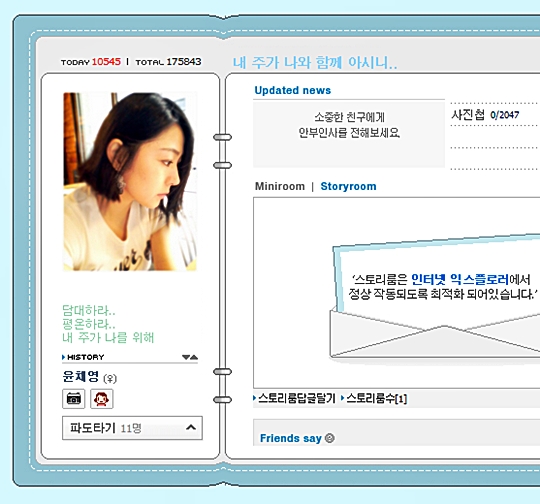Click the 인터넷 익스플로러 blue link text
540x504 pixels.
click(460, 279)
